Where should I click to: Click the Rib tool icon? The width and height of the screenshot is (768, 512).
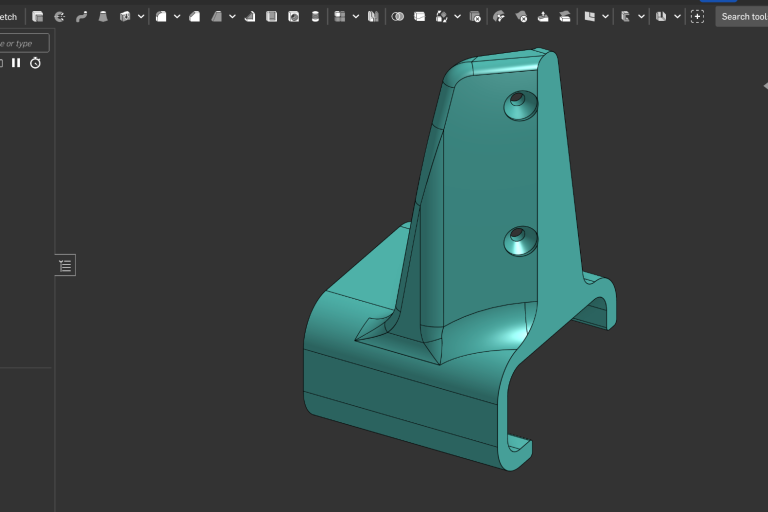point(249,17)
